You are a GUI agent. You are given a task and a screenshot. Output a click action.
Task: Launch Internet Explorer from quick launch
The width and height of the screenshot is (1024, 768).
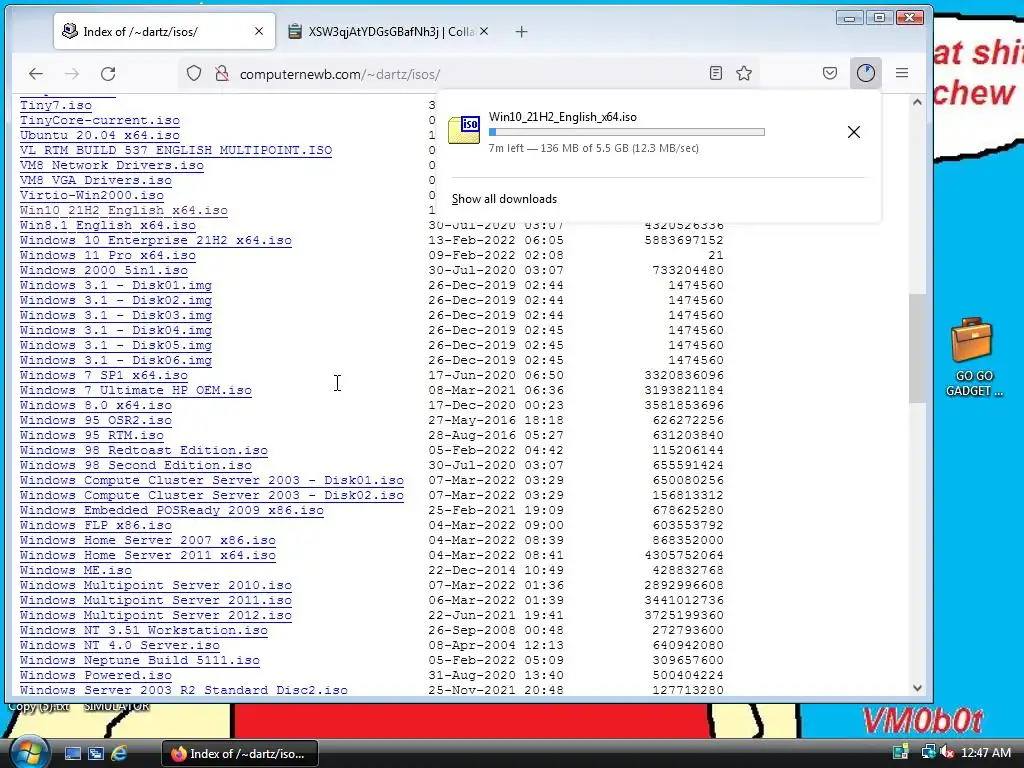click(120, 754)
